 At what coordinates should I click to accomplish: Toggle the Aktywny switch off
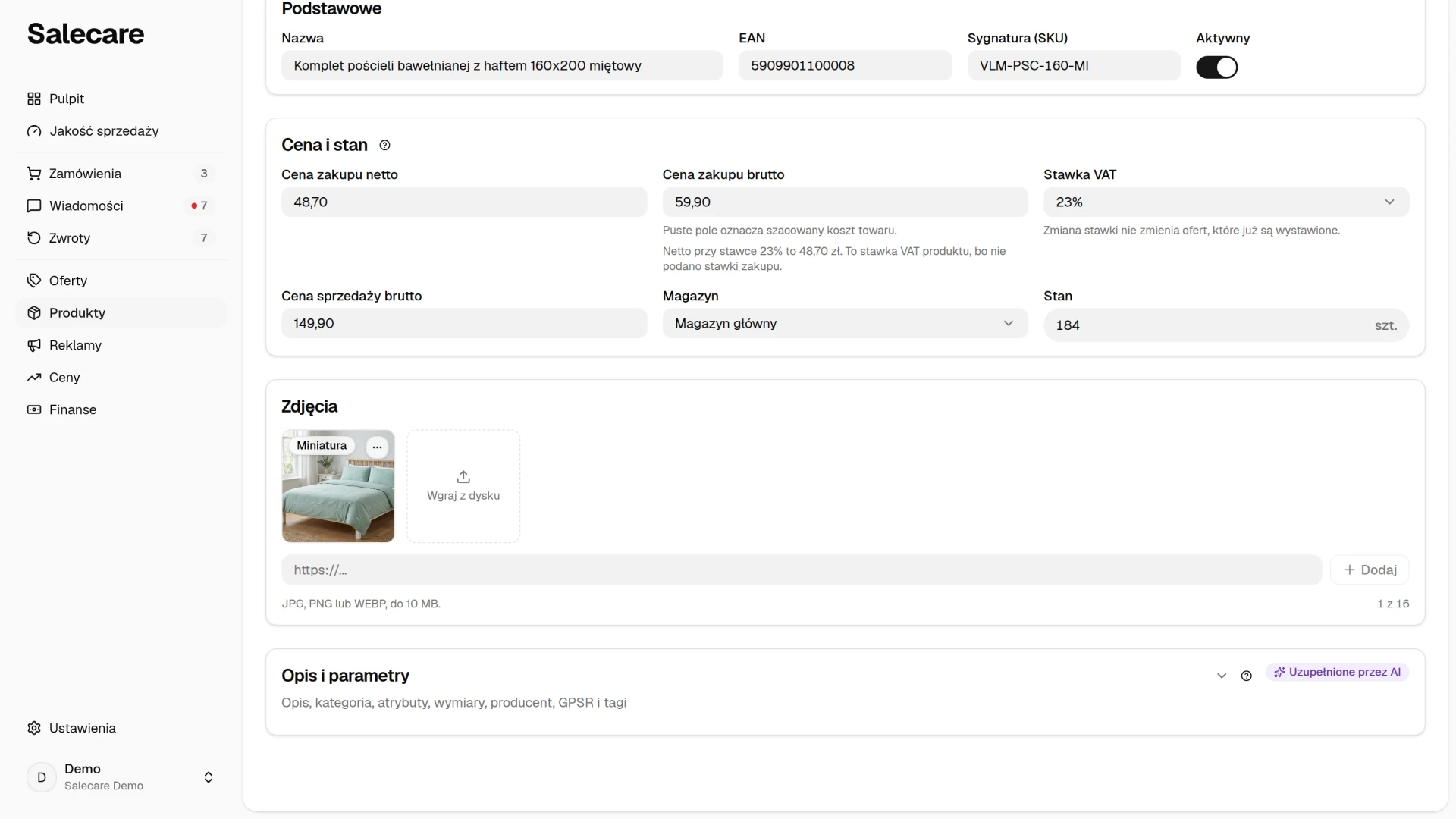click(x=1216, y=67)
